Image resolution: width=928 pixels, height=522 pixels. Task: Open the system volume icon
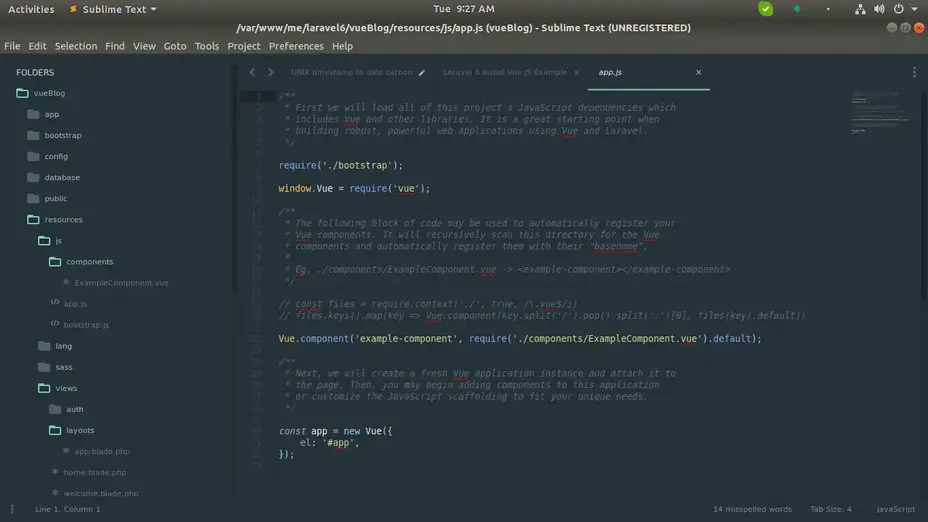(879, 9)
